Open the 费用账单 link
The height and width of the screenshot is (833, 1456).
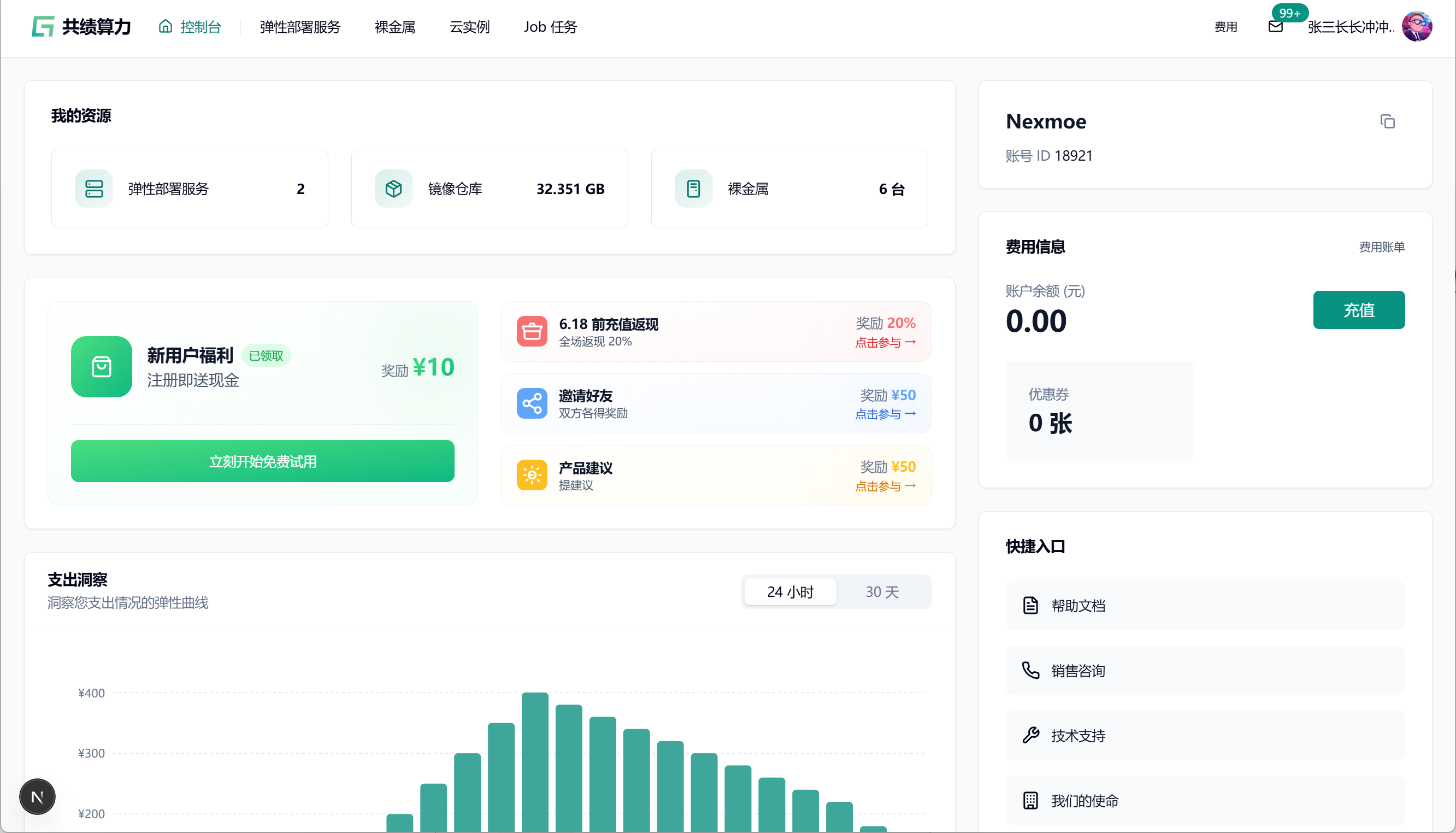click(1382, 247)
